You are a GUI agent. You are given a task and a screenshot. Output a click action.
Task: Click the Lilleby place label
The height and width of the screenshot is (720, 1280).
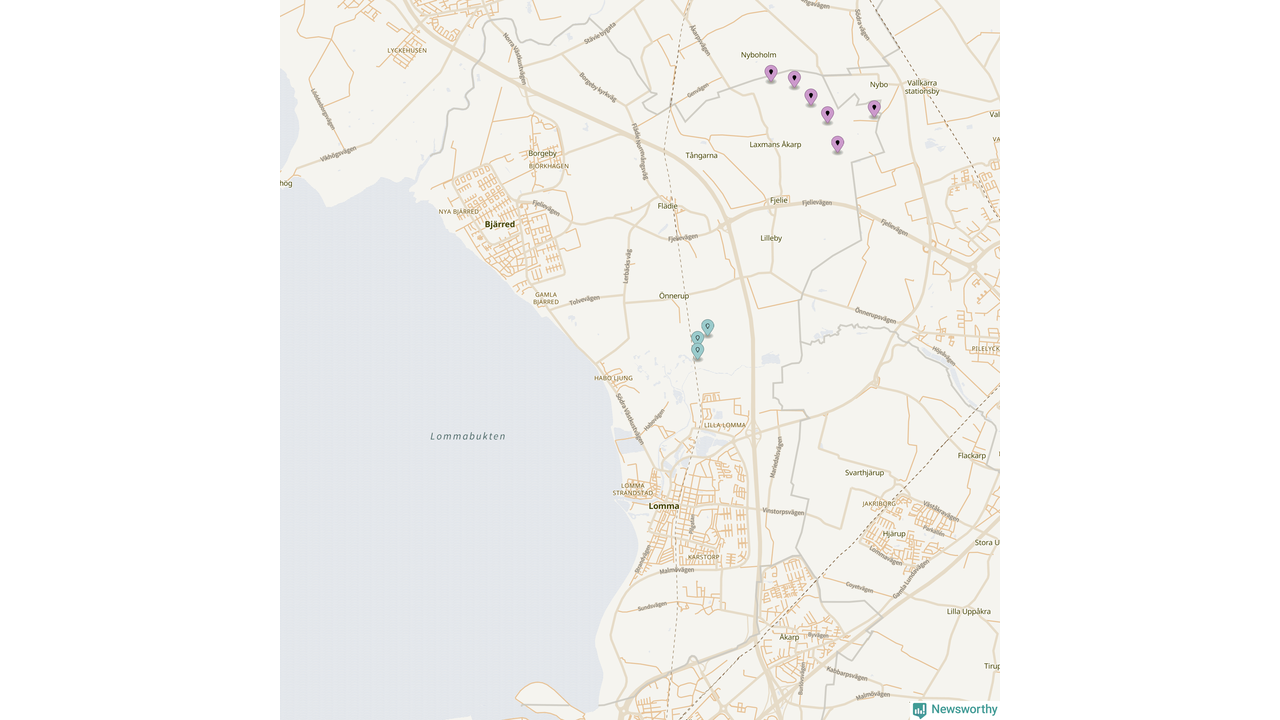pyautogui.click(x=771, y=238)
